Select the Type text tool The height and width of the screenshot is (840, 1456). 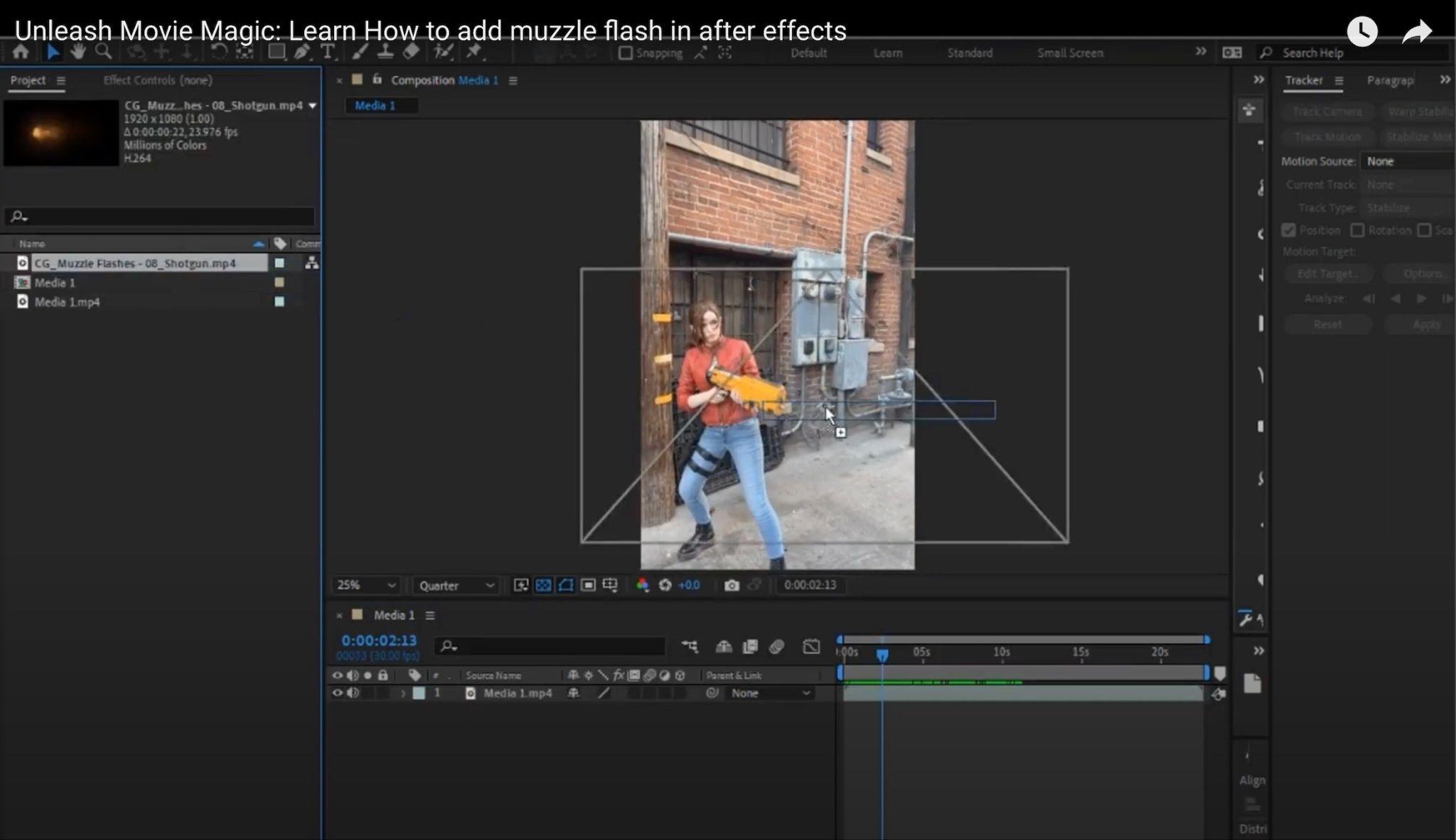pyautogui.click(x=328, y=51)
